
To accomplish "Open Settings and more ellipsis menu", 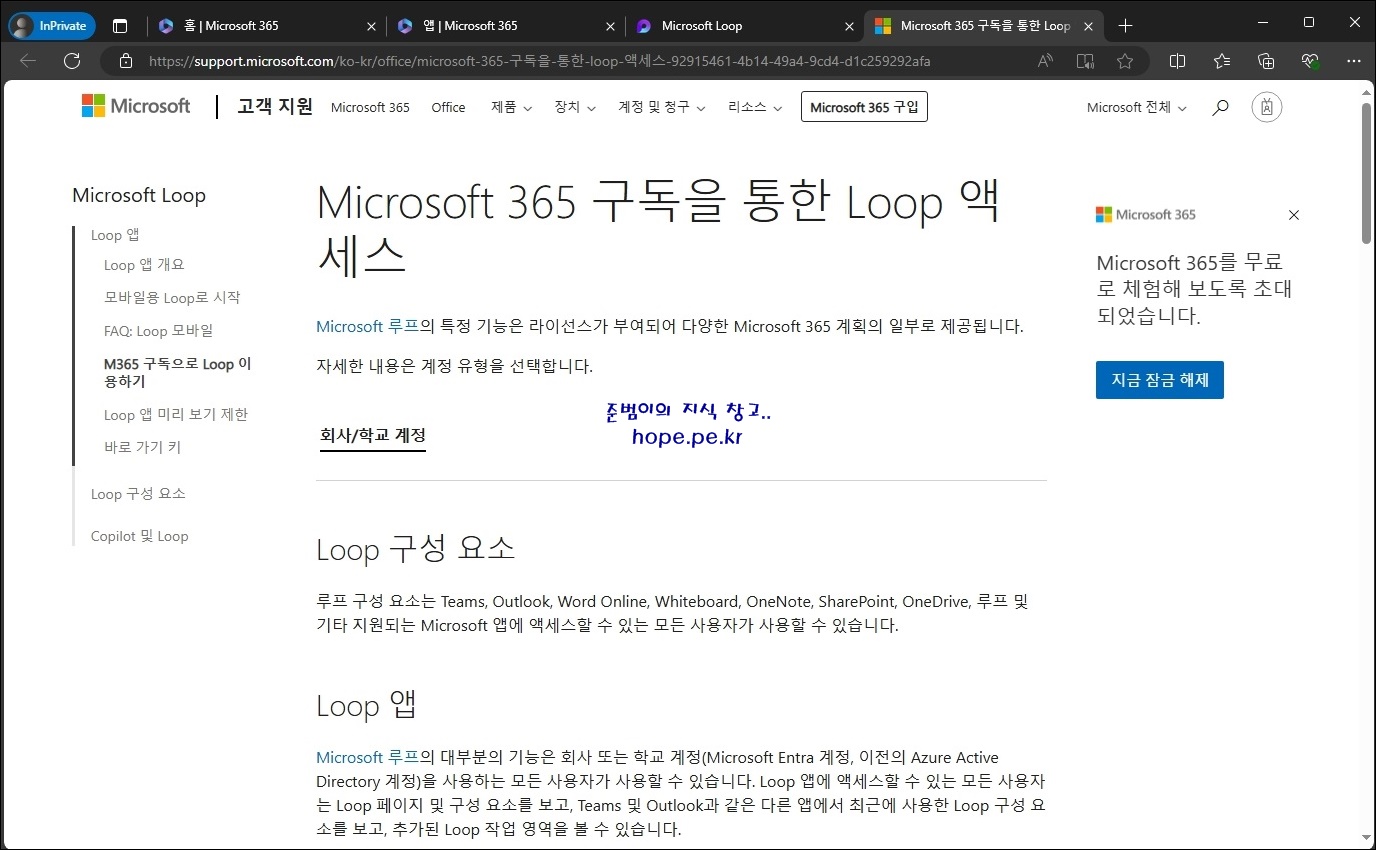I will tap(1352, 61).
